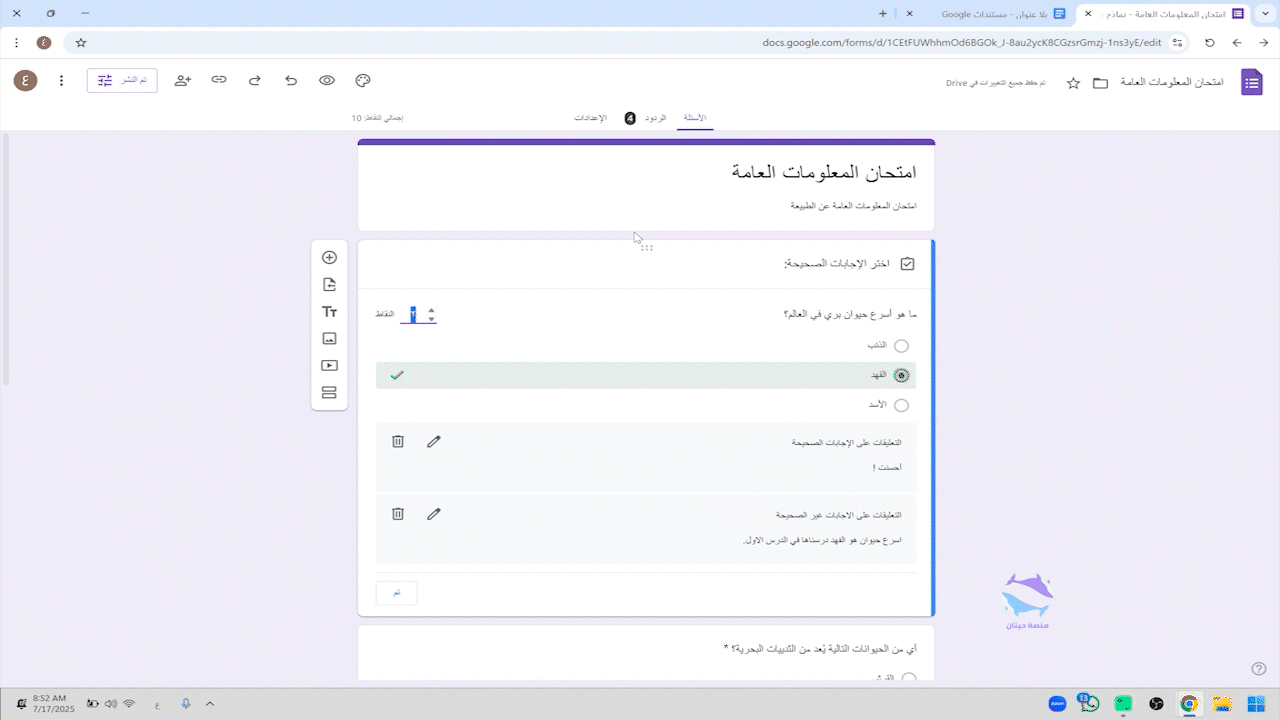Viewport: 1280px width, 720px height.
Task: Switch to the الإعدادات tab
Action: point(590,118)
